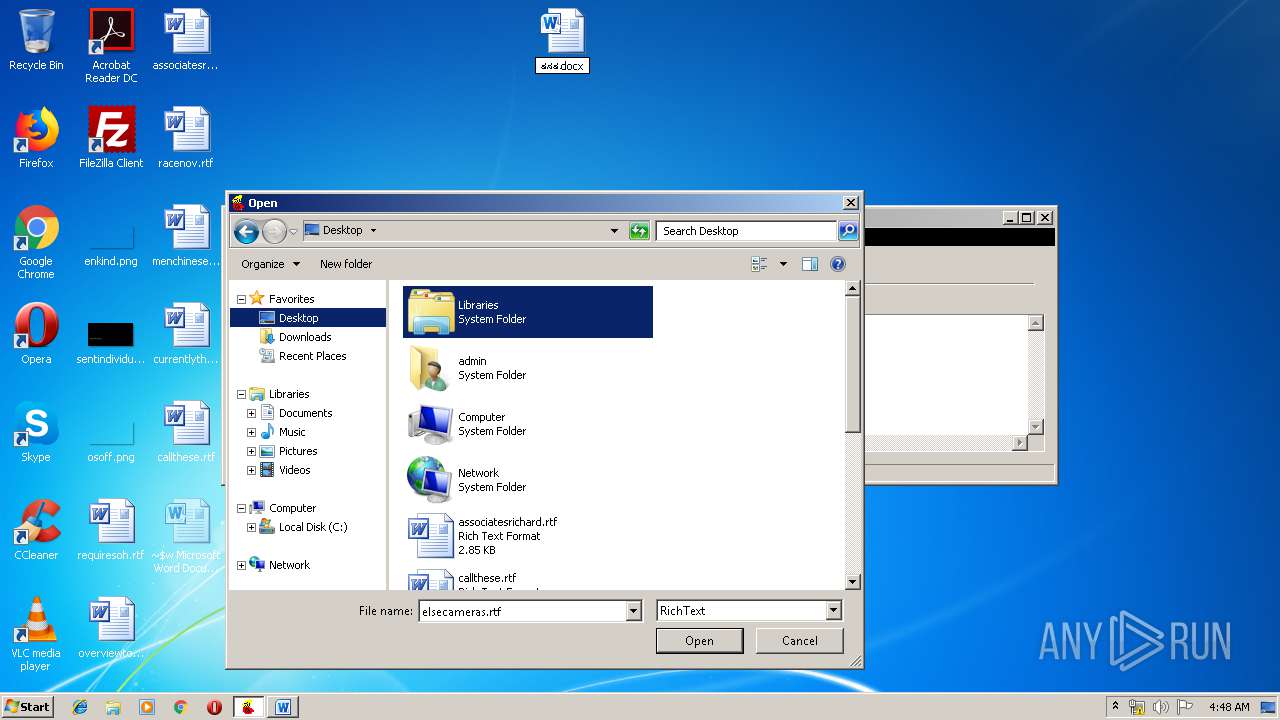The width and height of the screenshot is (1280, 720).
Task: Select FileZilla Client desktop icon
Action: [x=111, y=138]
